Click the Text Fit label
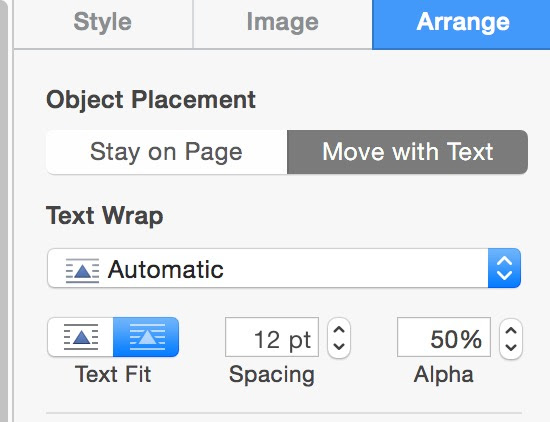The height and width of the screenshot is (422, 550). point(113,374)
